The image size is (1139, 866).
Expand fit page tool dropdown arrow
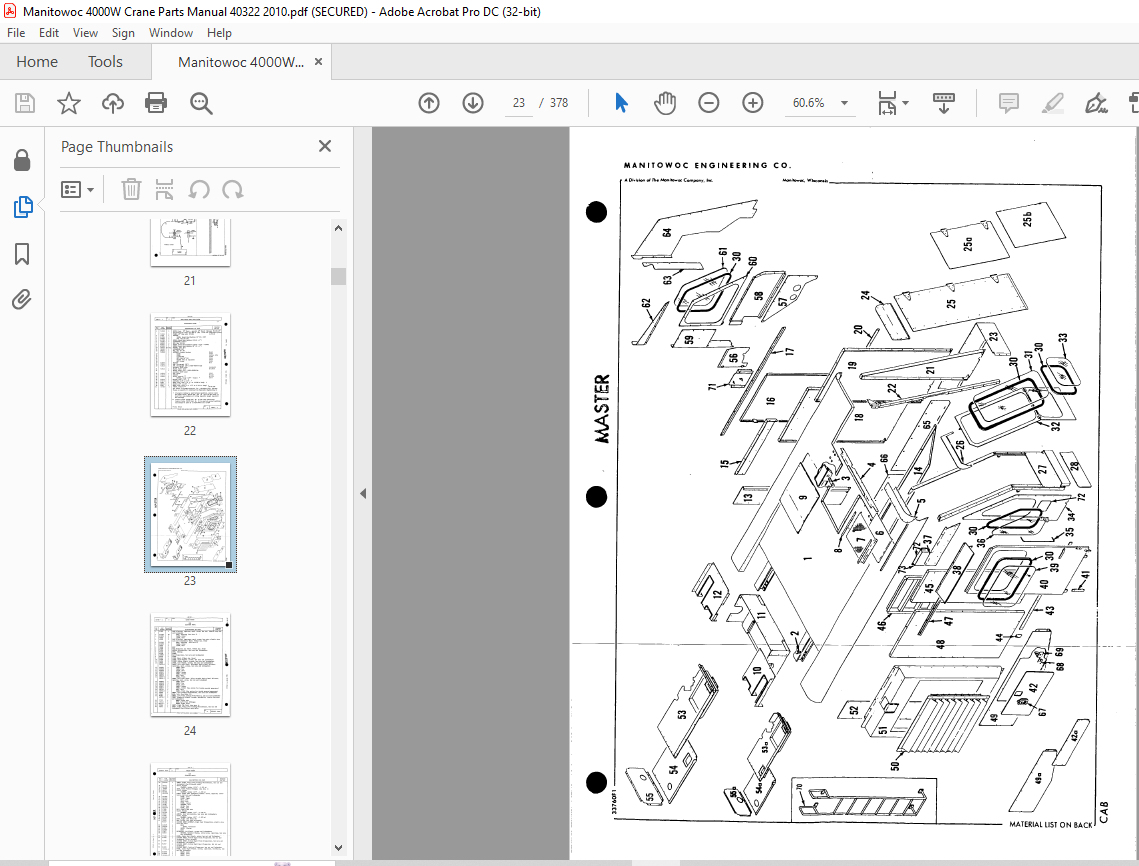pos(906,103)
